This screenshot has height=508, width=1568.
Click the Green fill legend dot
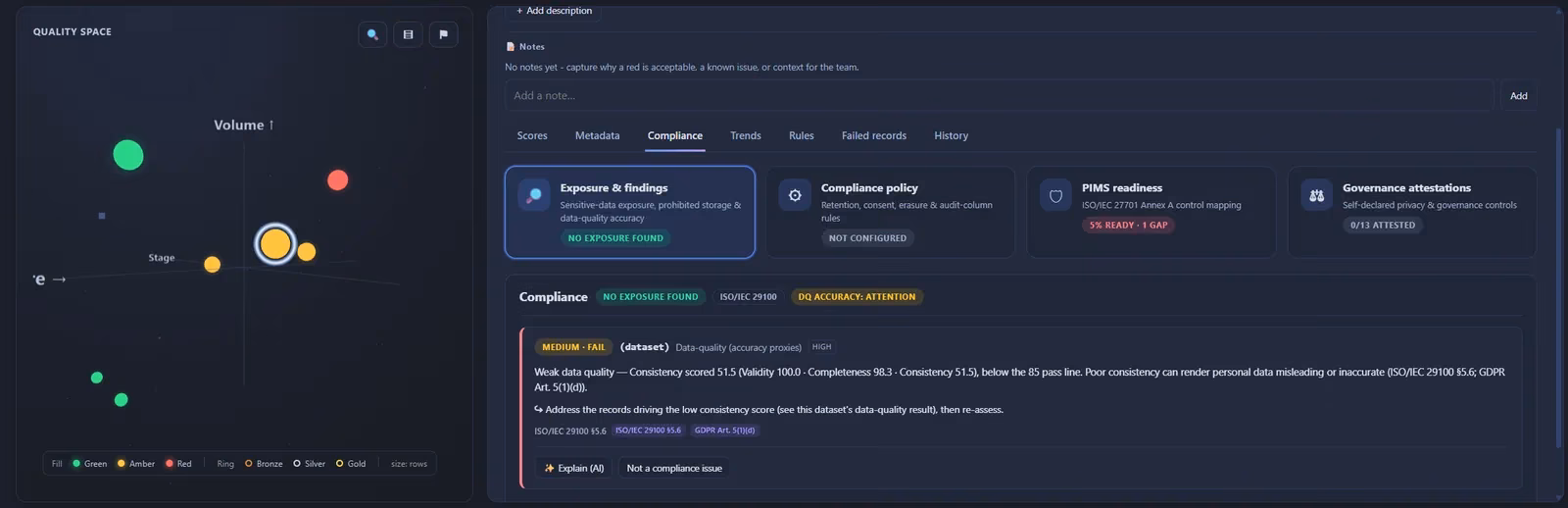click(x=76, y=464)
